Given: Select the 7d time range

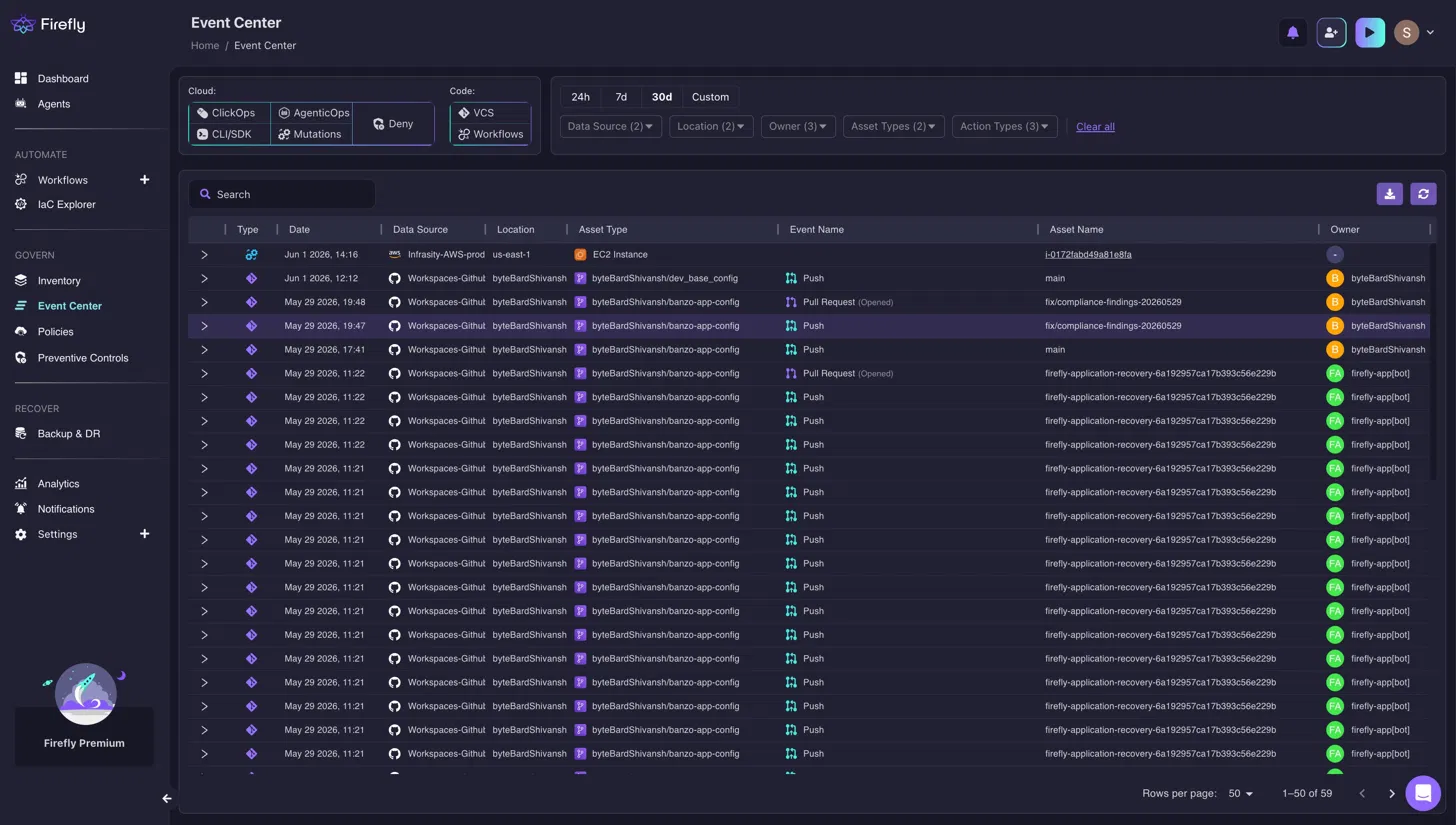Looking at the screenshot, I should pyautogui.click(x=621, y=97).
